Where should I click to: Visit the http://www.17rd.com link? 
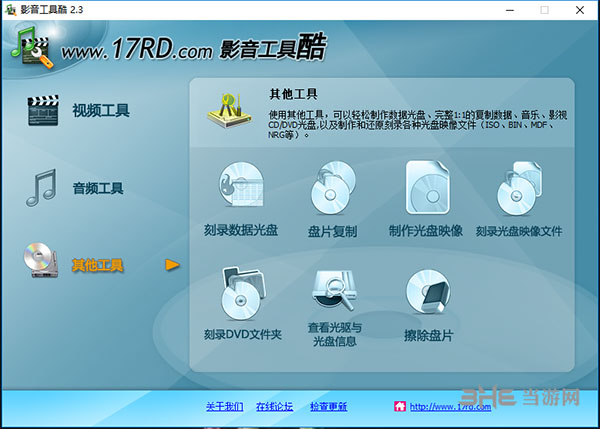click(450, 406)
